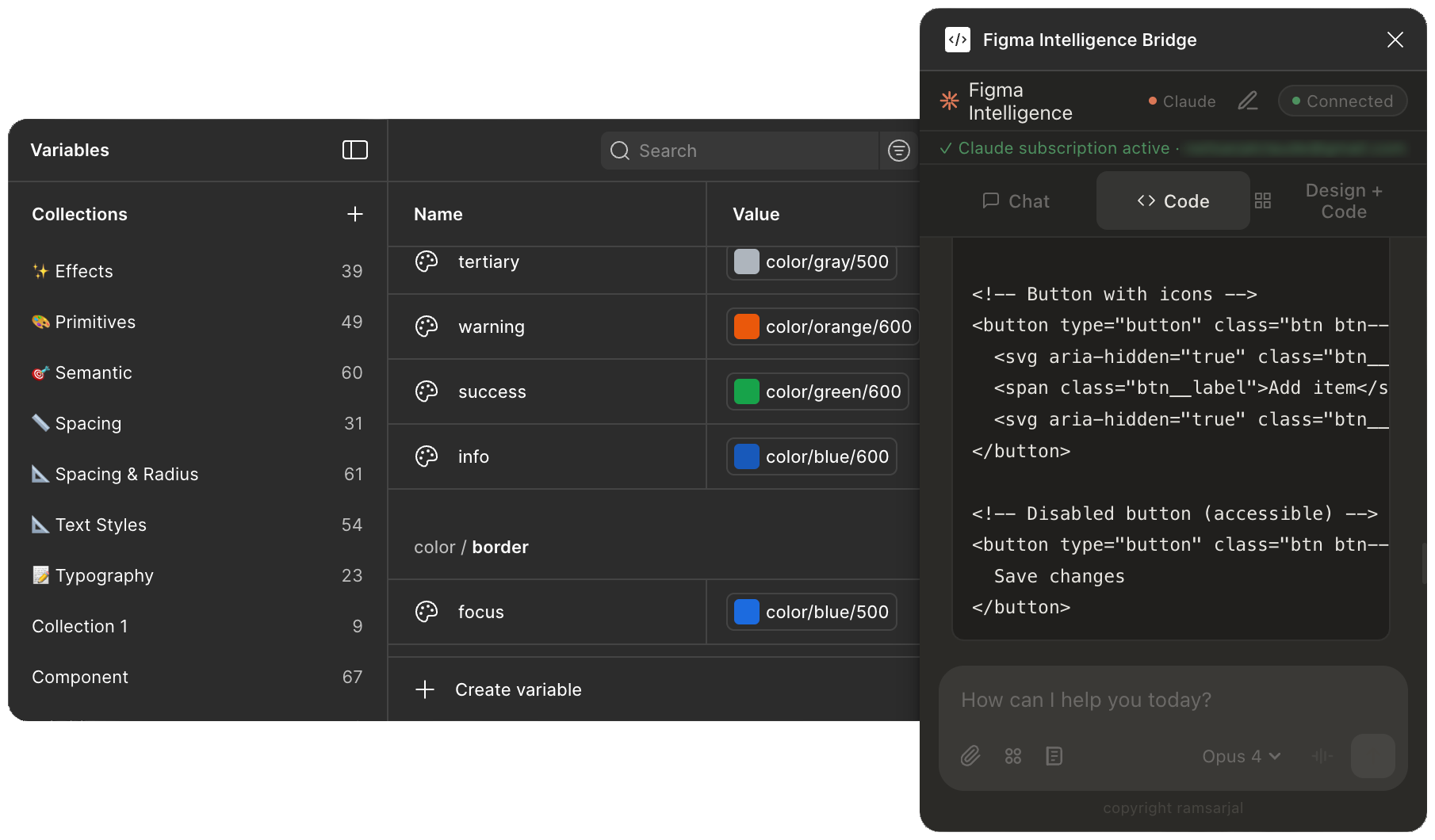Select the focus variable name

(x=481, y=612)
